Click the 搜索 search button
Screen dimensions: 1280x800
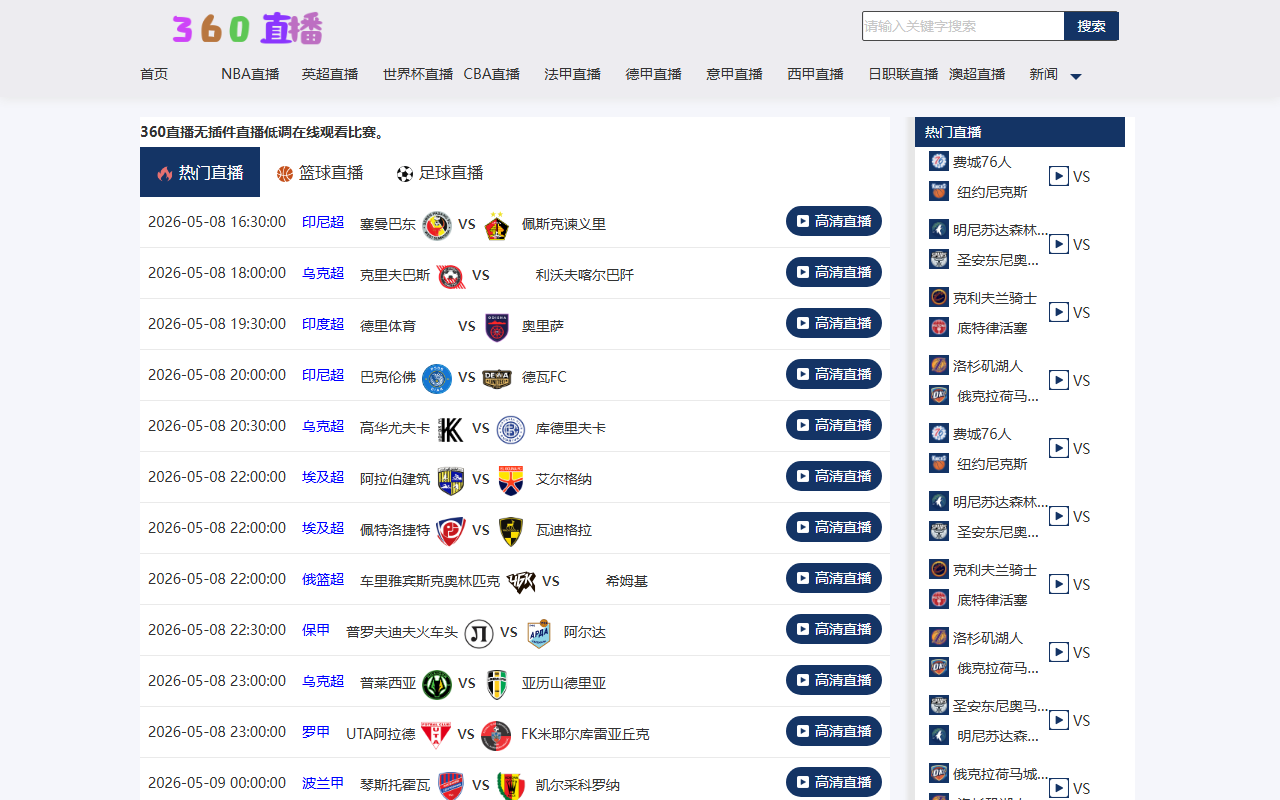pos(1091,26)
